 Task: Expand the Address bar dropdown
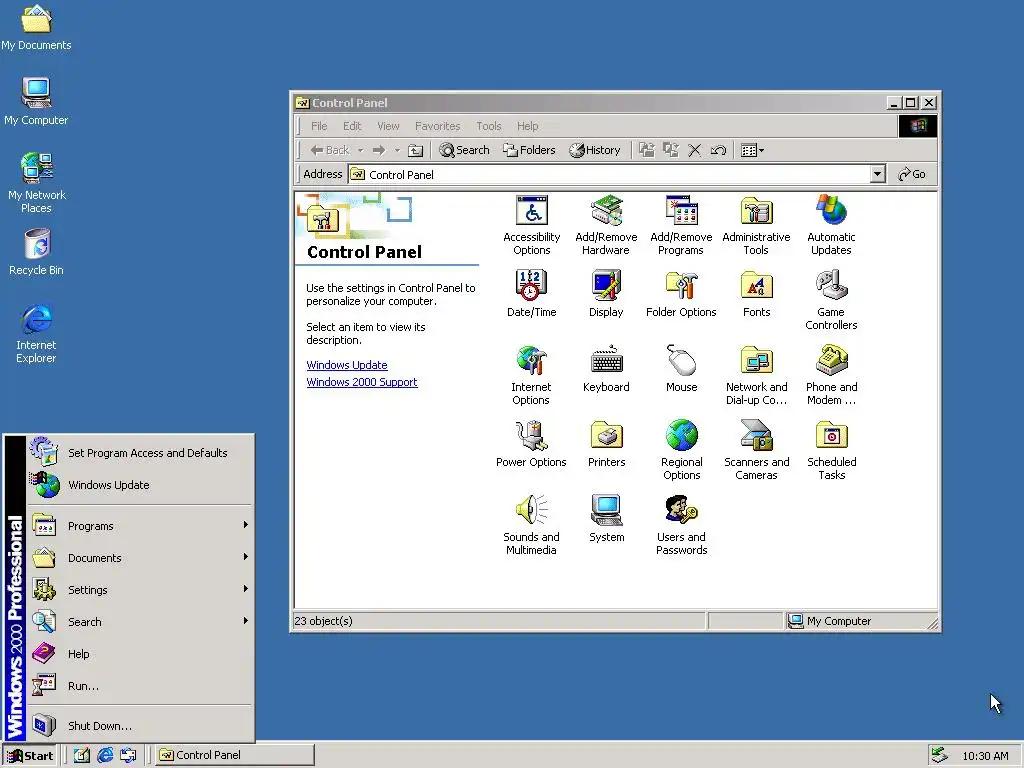click(878, 174)
